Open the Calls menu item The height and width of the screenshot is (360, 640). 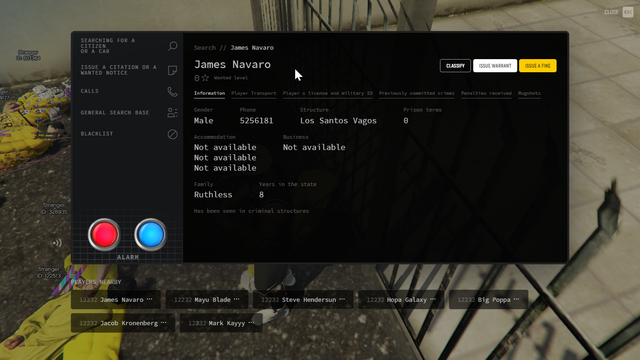click(x=128, y=91)
